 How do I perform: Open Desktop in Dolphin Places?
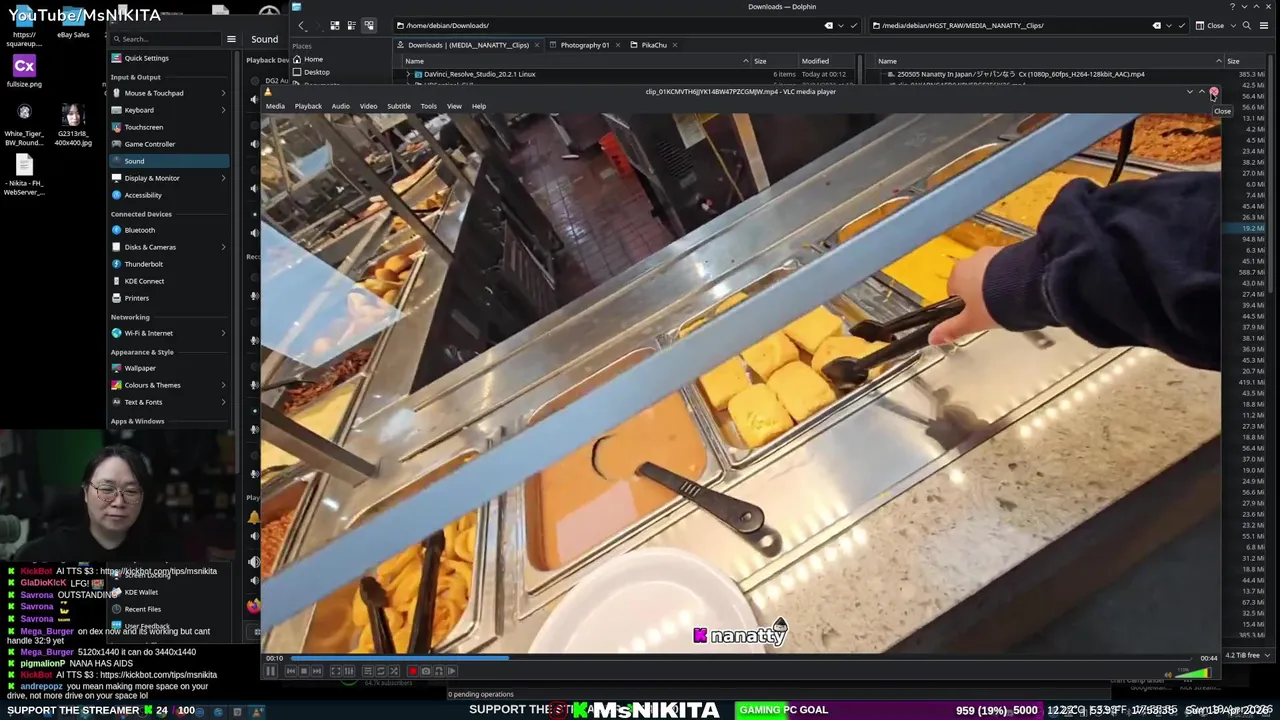pyautogui.click(x=316, y=72)
